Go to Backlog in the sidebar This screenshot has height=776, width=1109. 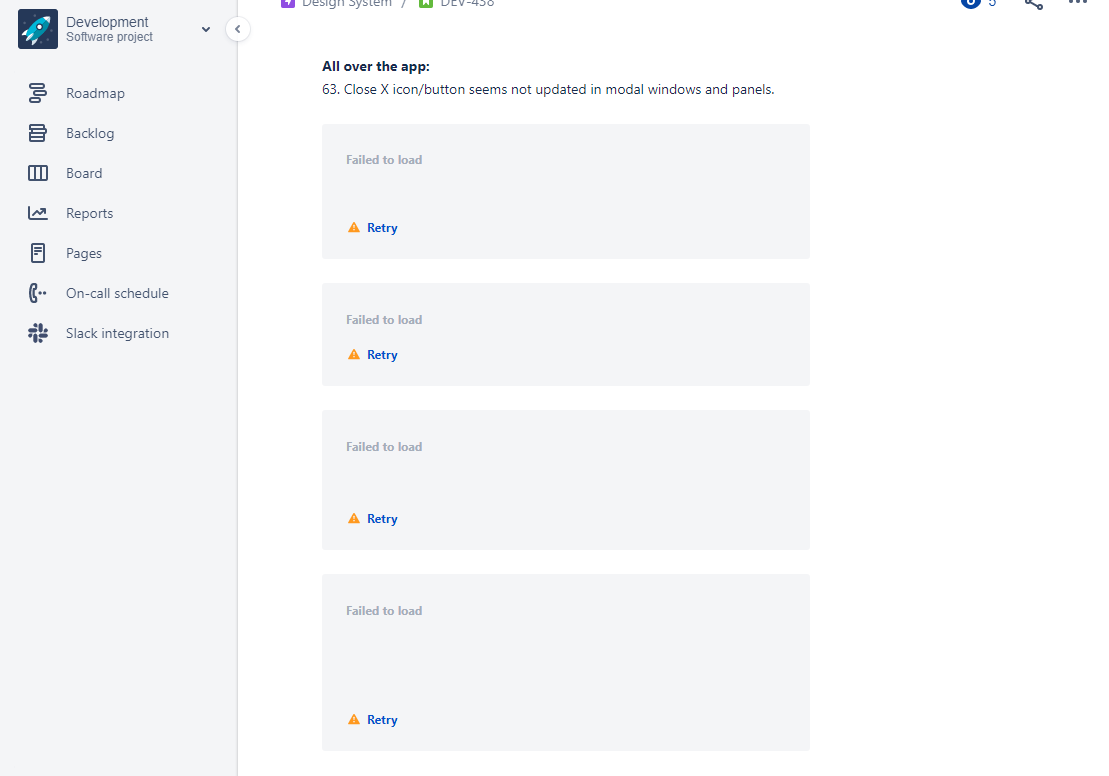90,134
